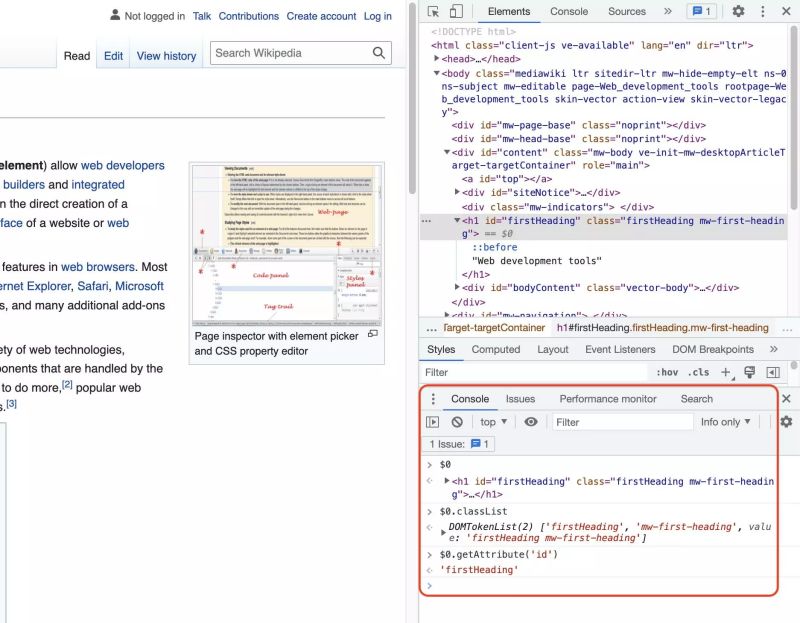Create a live expression with the eye icon

pos(530,422)
